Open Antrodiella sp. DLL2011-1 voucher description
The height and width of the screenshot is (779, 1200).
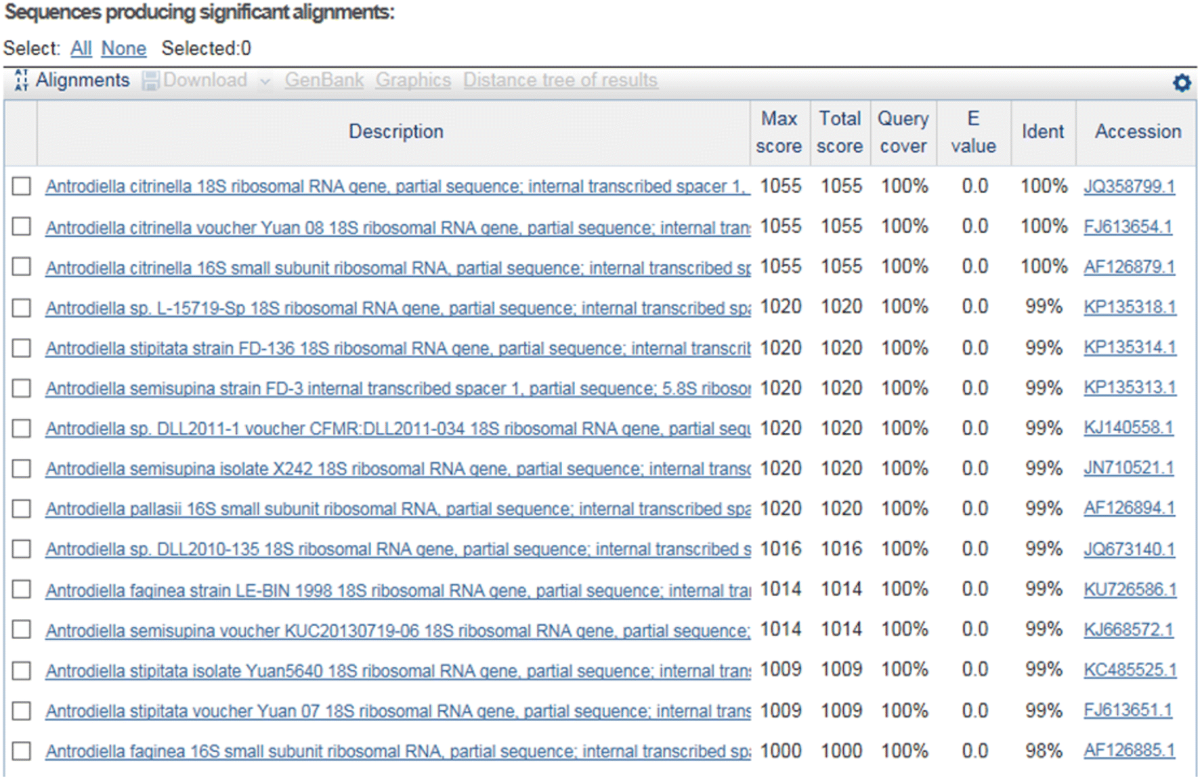pyautogui.click(x=398, y=428)
